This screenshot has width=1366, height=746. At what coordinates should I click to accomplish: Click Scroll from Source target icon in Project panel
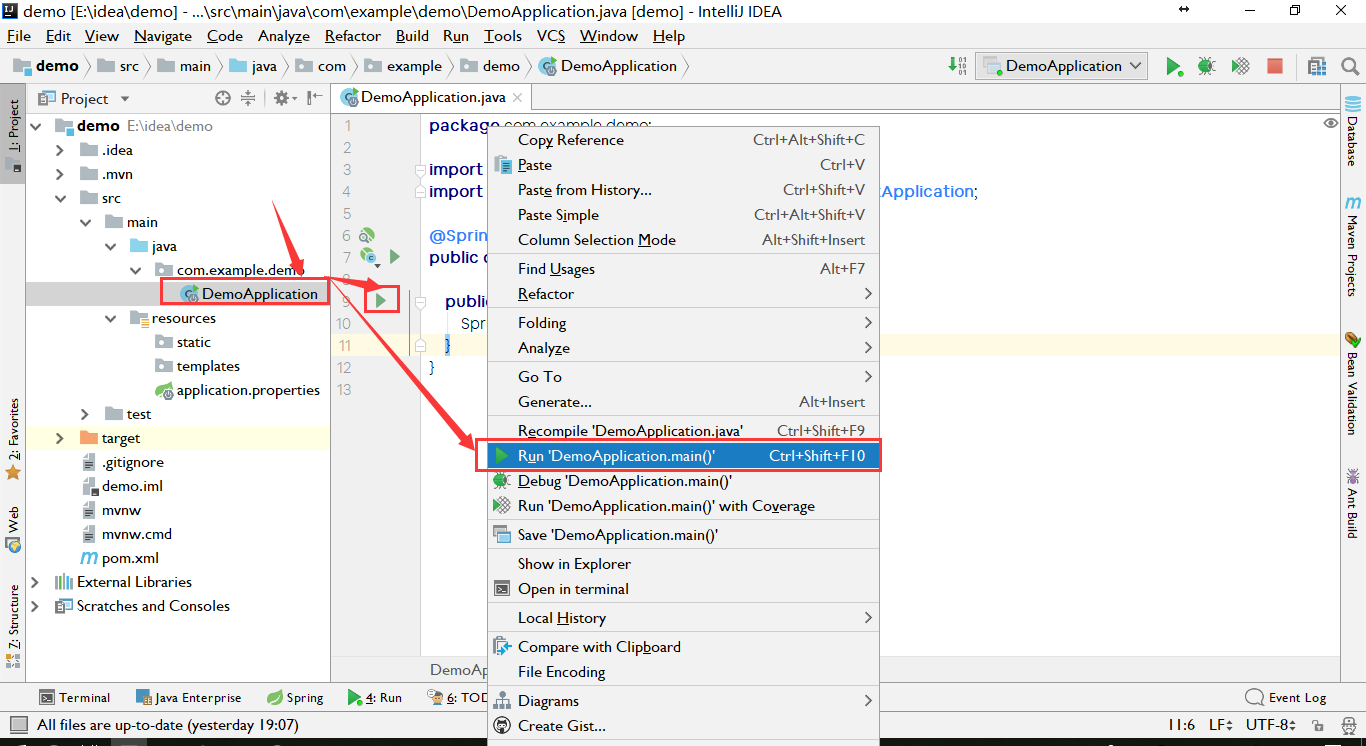coord(223,98)
